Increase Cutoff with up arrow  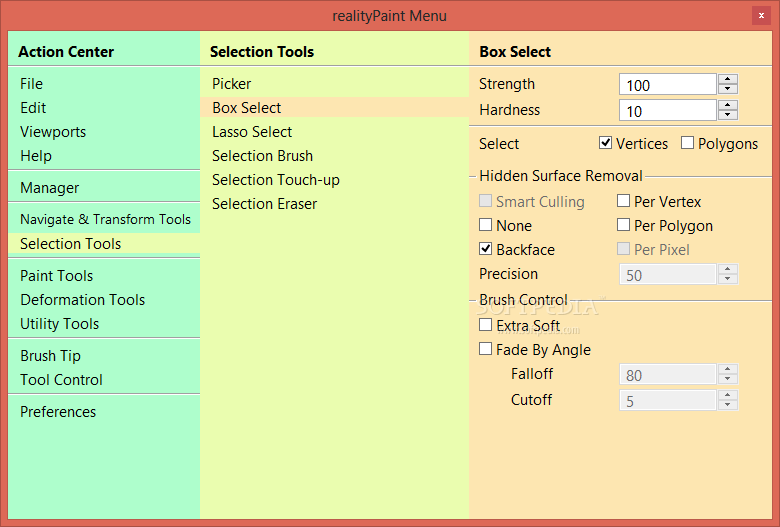728,395
